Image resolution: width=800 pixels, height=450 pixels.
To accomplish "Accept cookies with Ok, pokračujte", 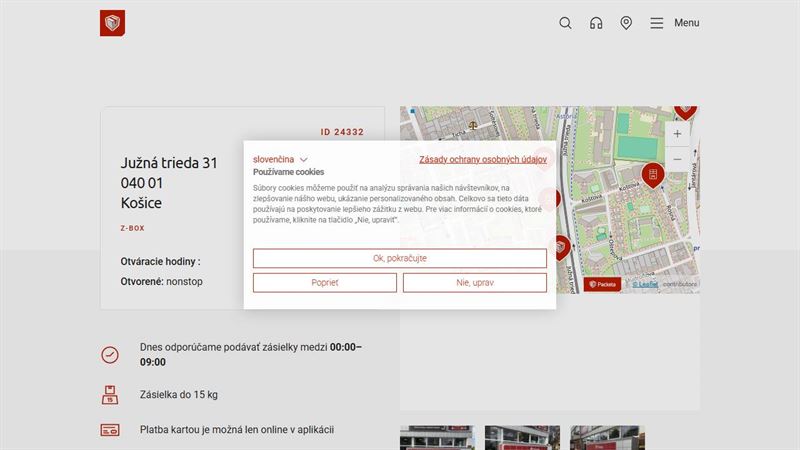I will pyautogui.click(x=399, y=258).
